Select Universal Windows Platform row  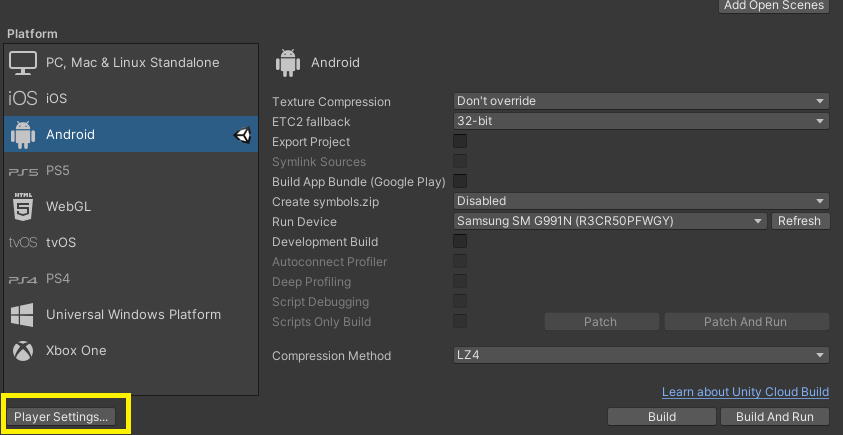click(x=131, y=315)
